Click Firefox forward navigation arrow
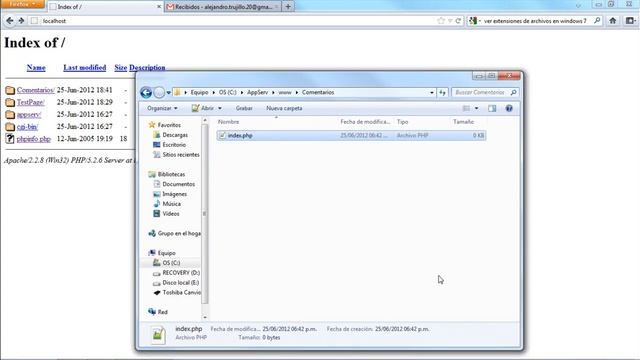This screenshot has width=640, height=360. (x=21, y=20)
